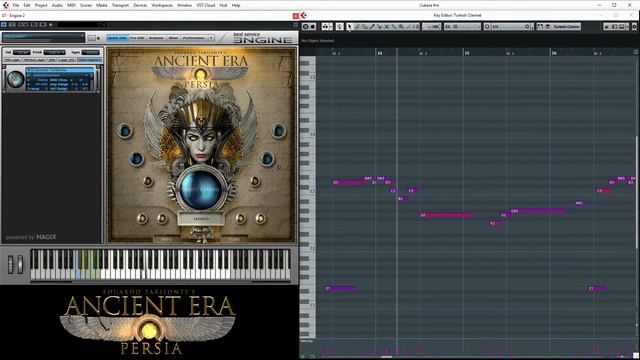The height and width of the screenshot is (360, 640).
Task: Select the Line tool in Key Editor
Action: point(409,27)
